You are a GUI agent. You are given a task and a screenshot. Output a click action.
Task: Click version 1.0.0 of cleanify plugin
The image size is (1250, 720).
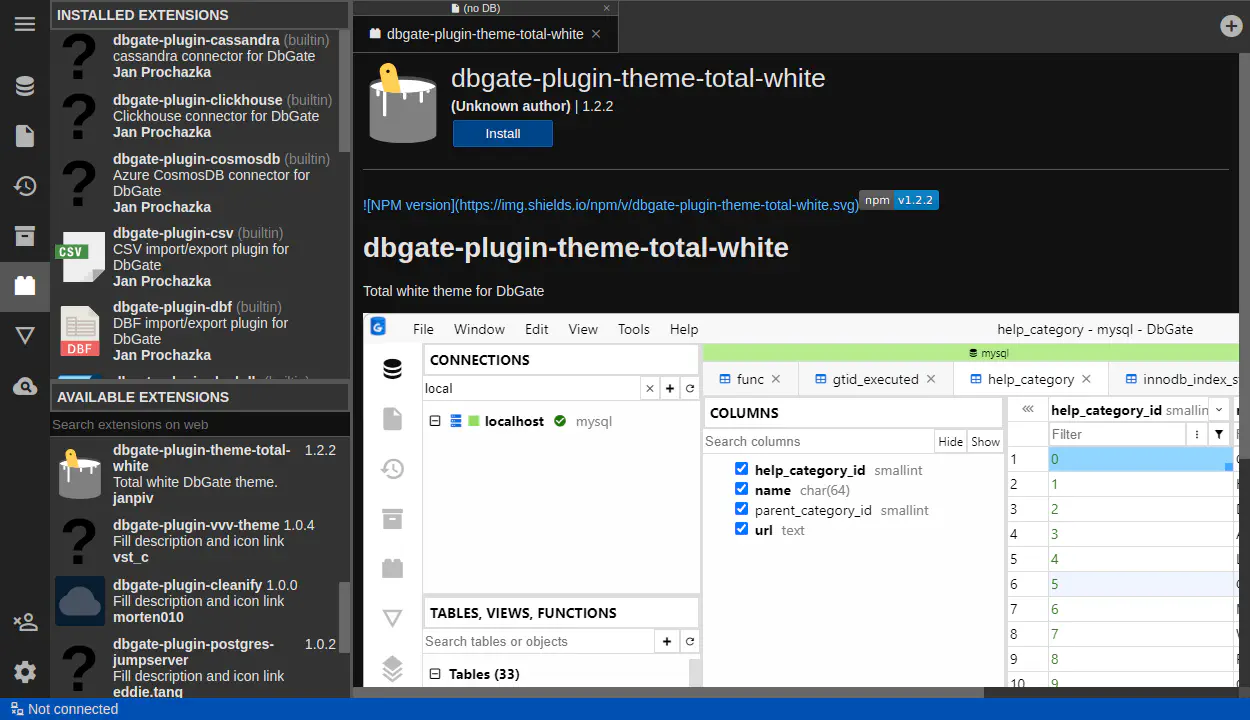(x=282, y=585)
